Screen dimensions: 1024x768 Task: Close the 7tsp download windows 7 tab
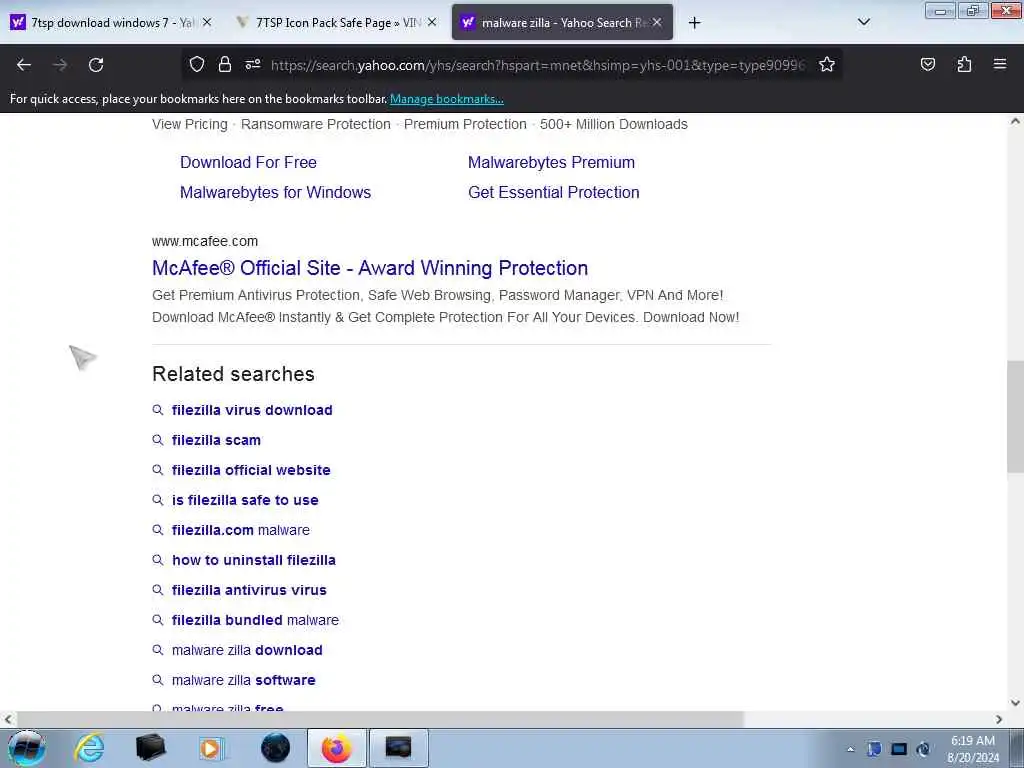pos(206,22)
